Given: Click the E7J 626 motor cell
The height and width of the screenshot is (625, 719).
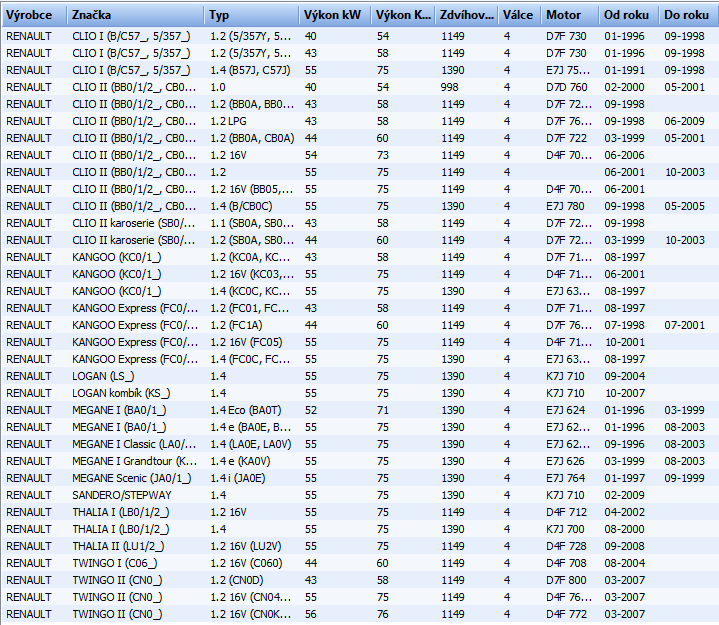Looking at the screenshot, I should [x=566, y=460].
